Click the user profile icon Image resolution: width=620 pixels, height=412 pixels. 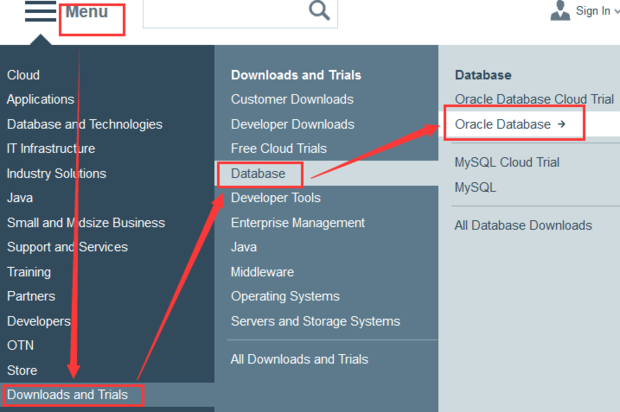tap(560, 11)
